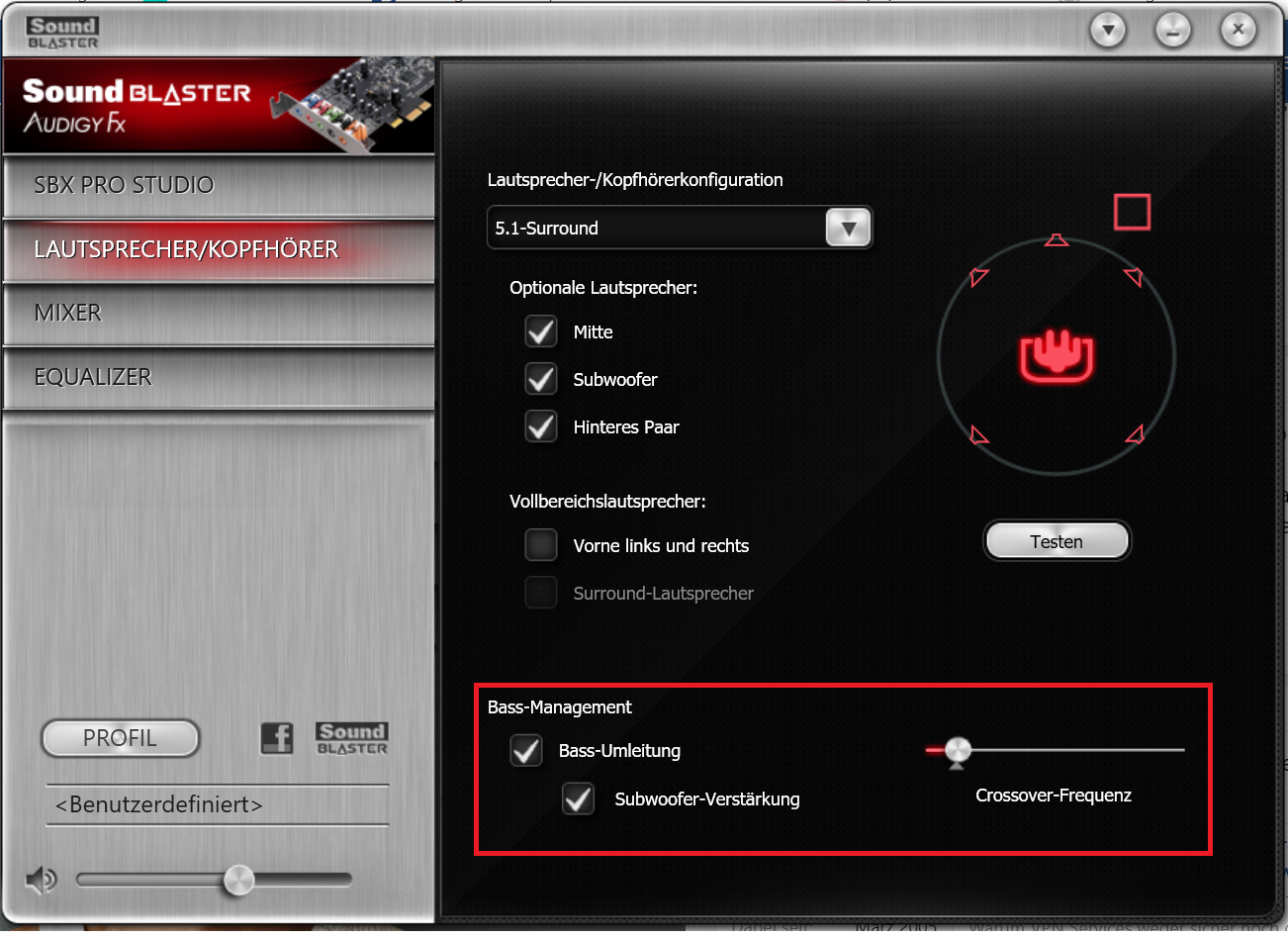Open the 5.1-Surround configuration dropdown

(x=680, y=228)
